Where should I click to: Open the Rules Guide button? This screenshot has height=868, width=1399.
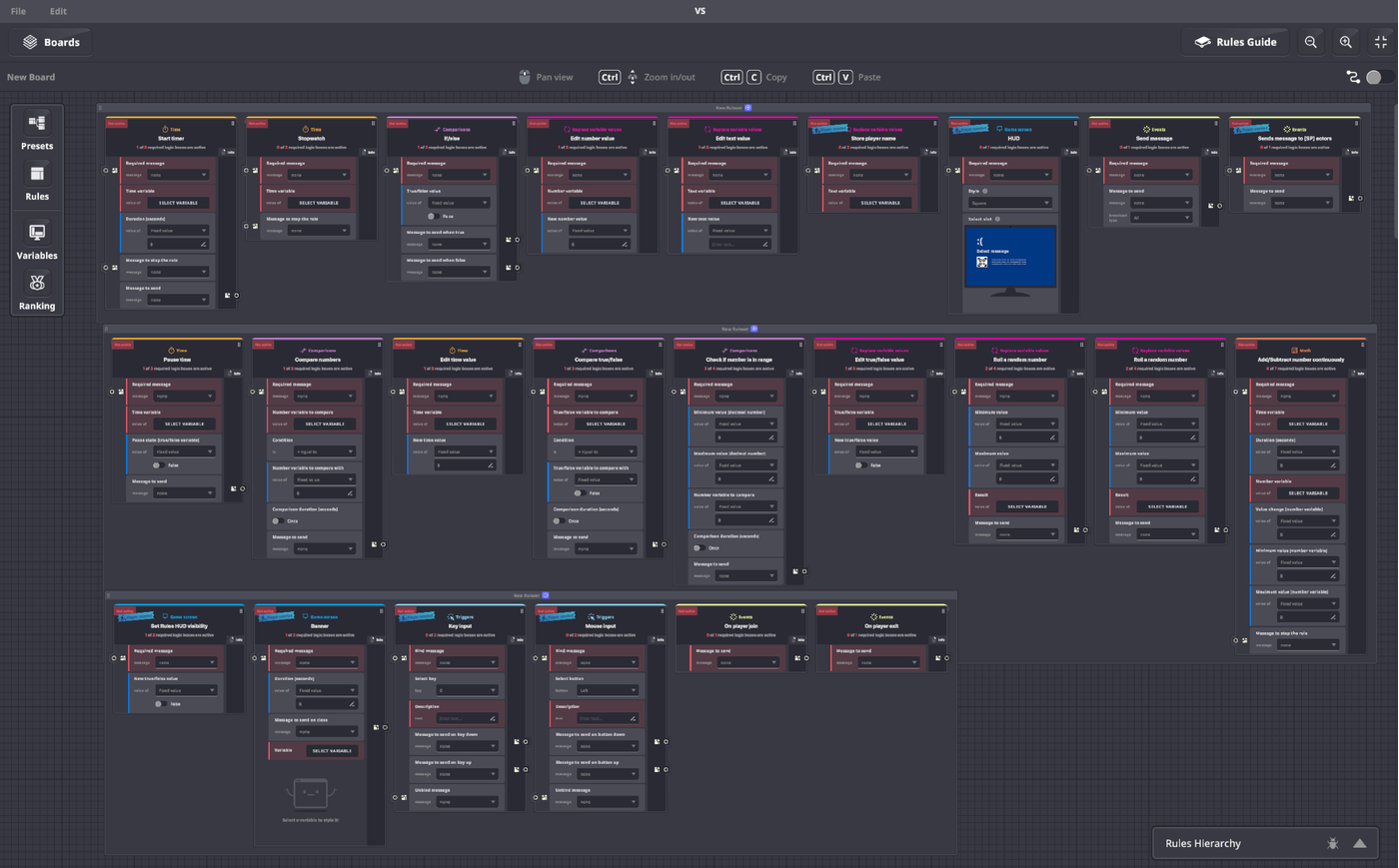[1236, 42]
